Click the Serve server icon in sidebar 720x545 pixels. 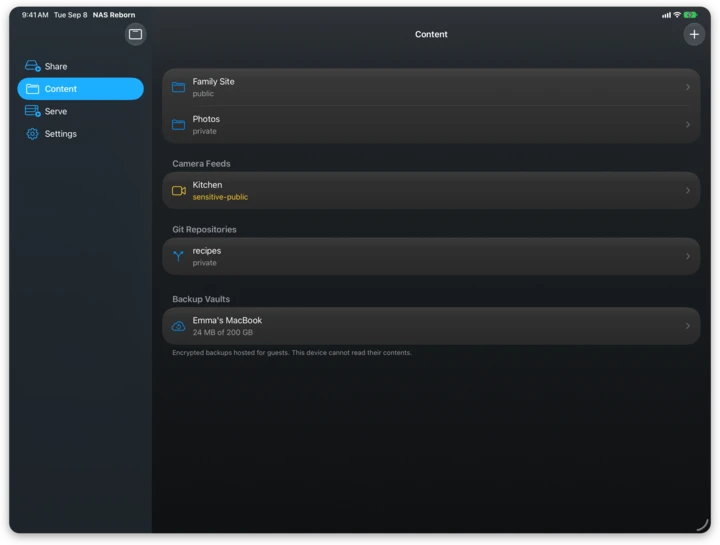pos(33,111)
